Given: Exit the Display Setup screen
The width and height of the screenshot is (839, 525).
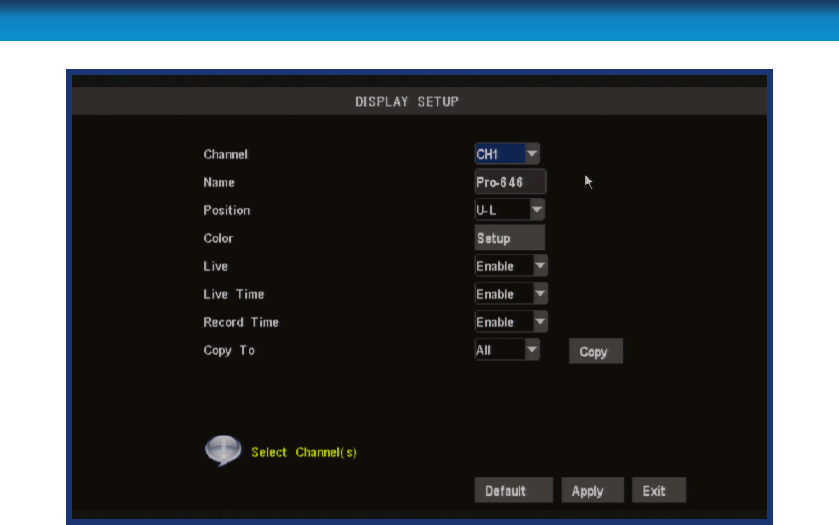Looking at the screenshot, I should tap(659, 490).
